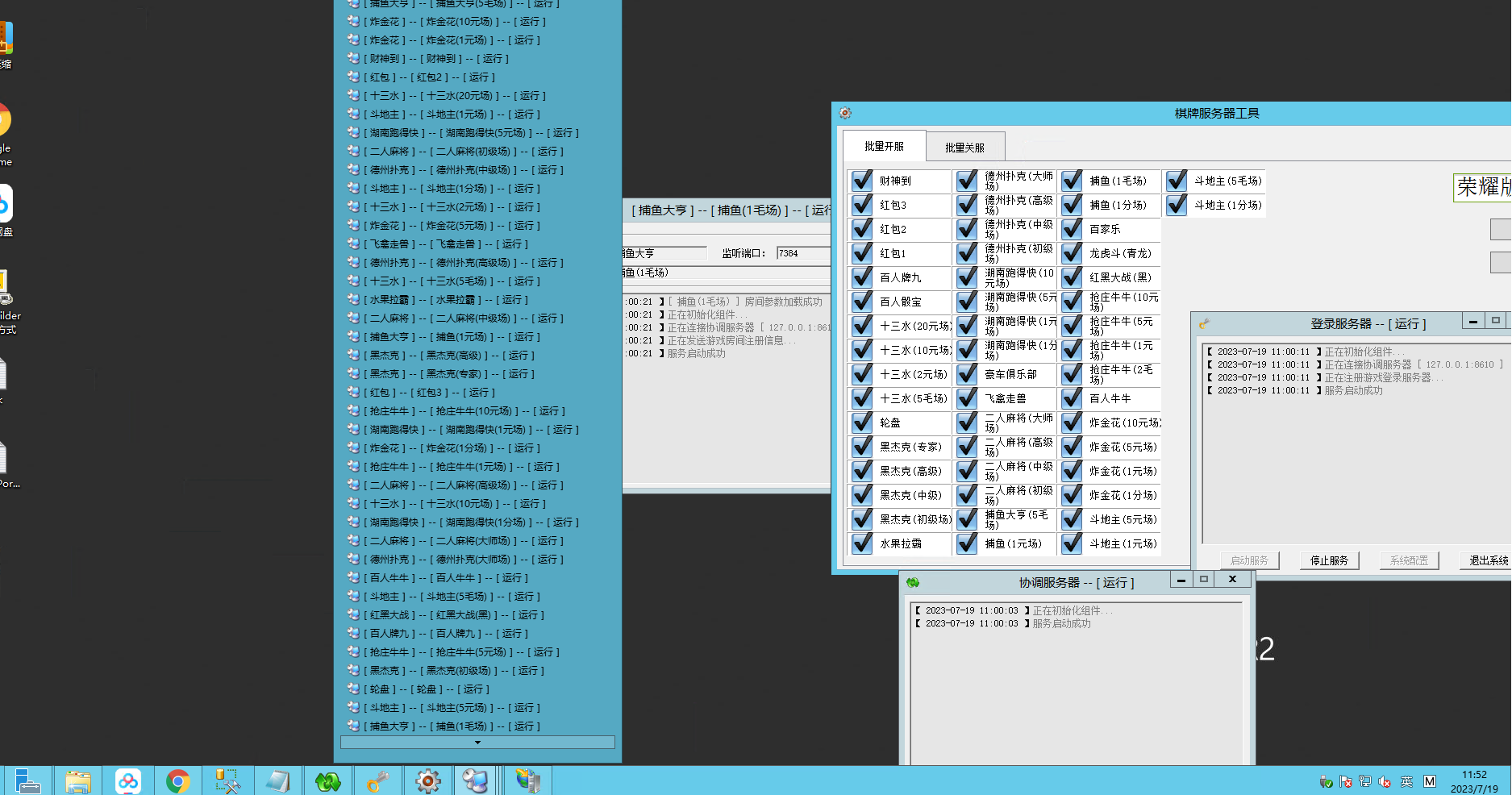Screen dimensions: 1512x795
Task: Open File Explorer from the taskbar
Action: tap(78, 780)
